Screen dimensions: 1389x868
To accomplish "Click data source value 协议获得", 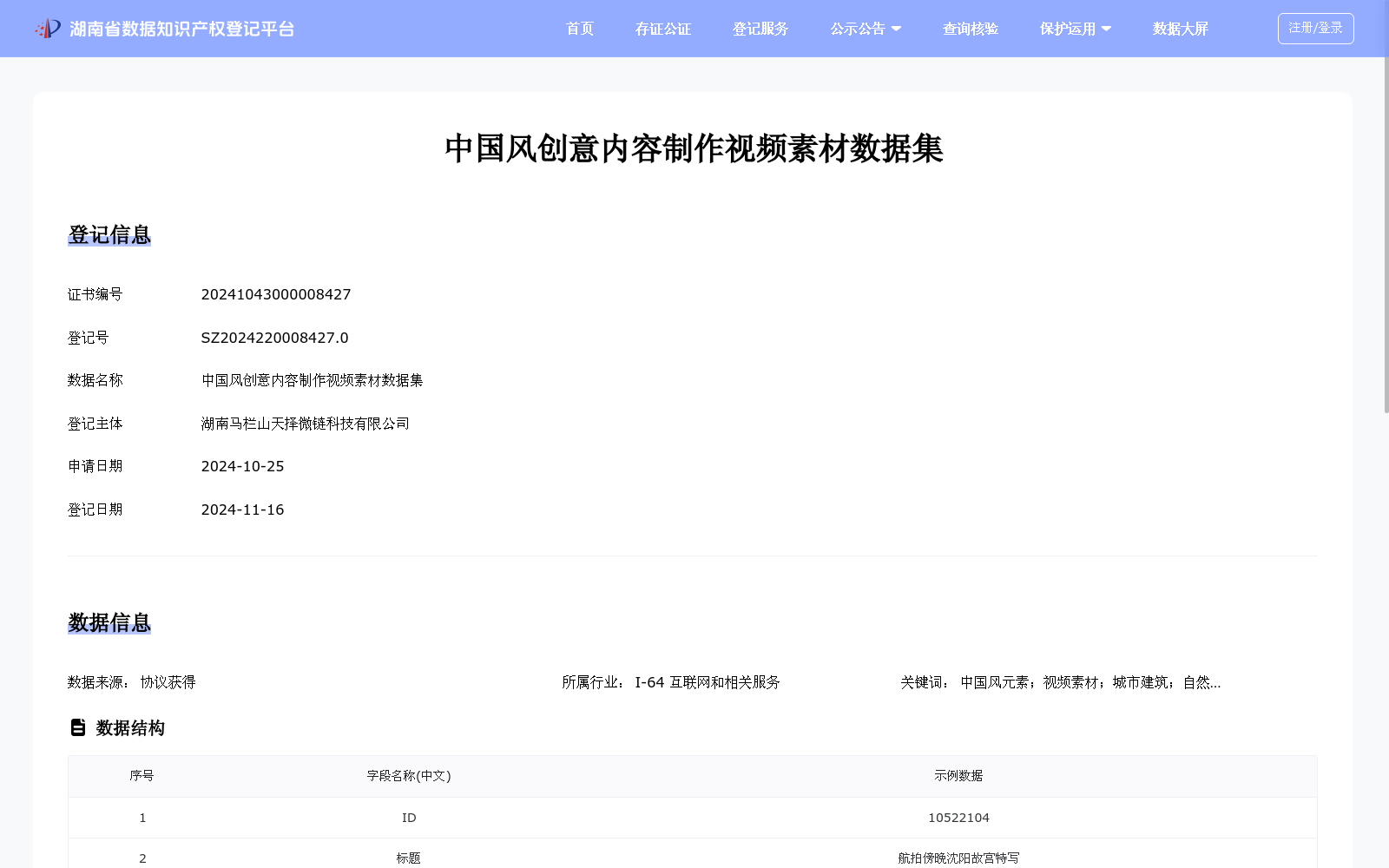I will pos(168,682).
